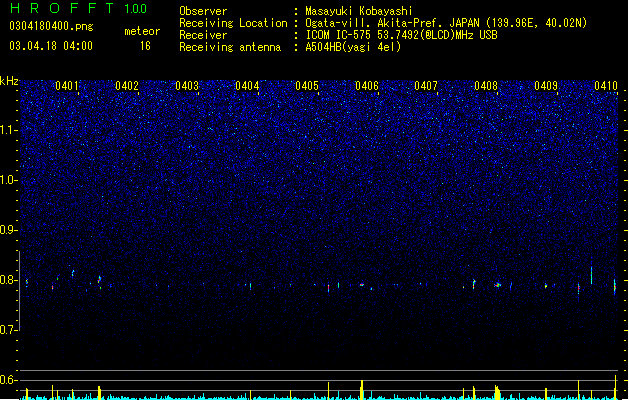
Task: Click the meteor count value 16
Action: [x=145, y=46]
